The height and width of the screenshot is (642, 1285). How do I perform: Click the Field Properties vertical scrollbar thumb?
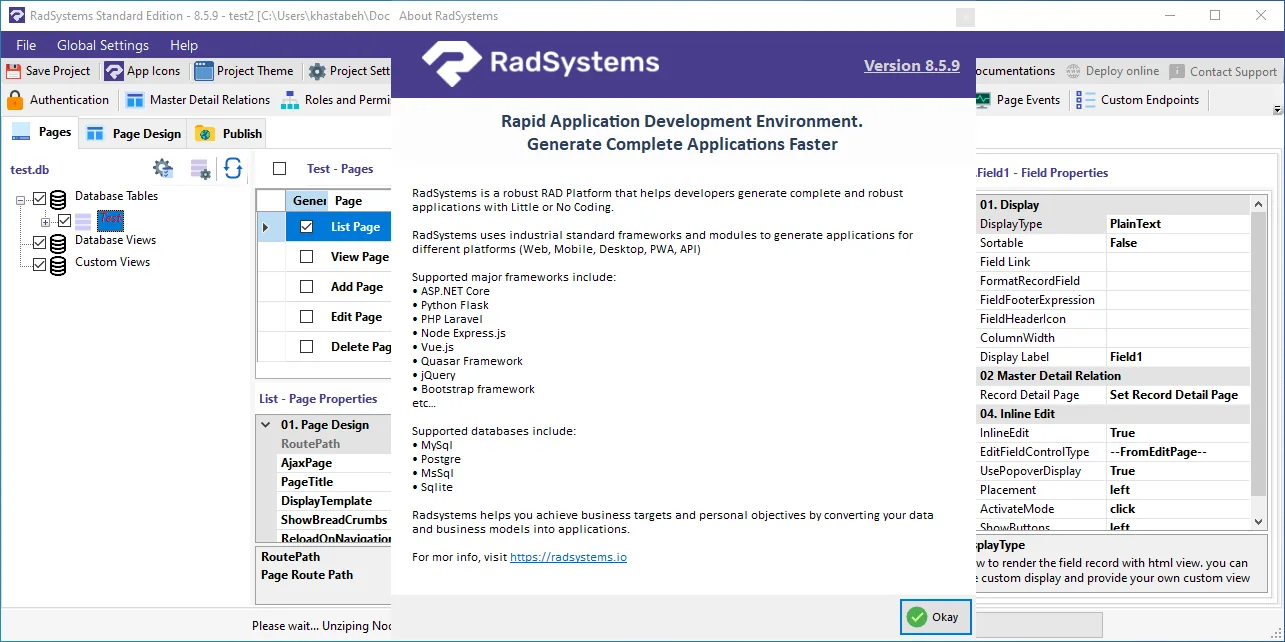click(1258, 355)
